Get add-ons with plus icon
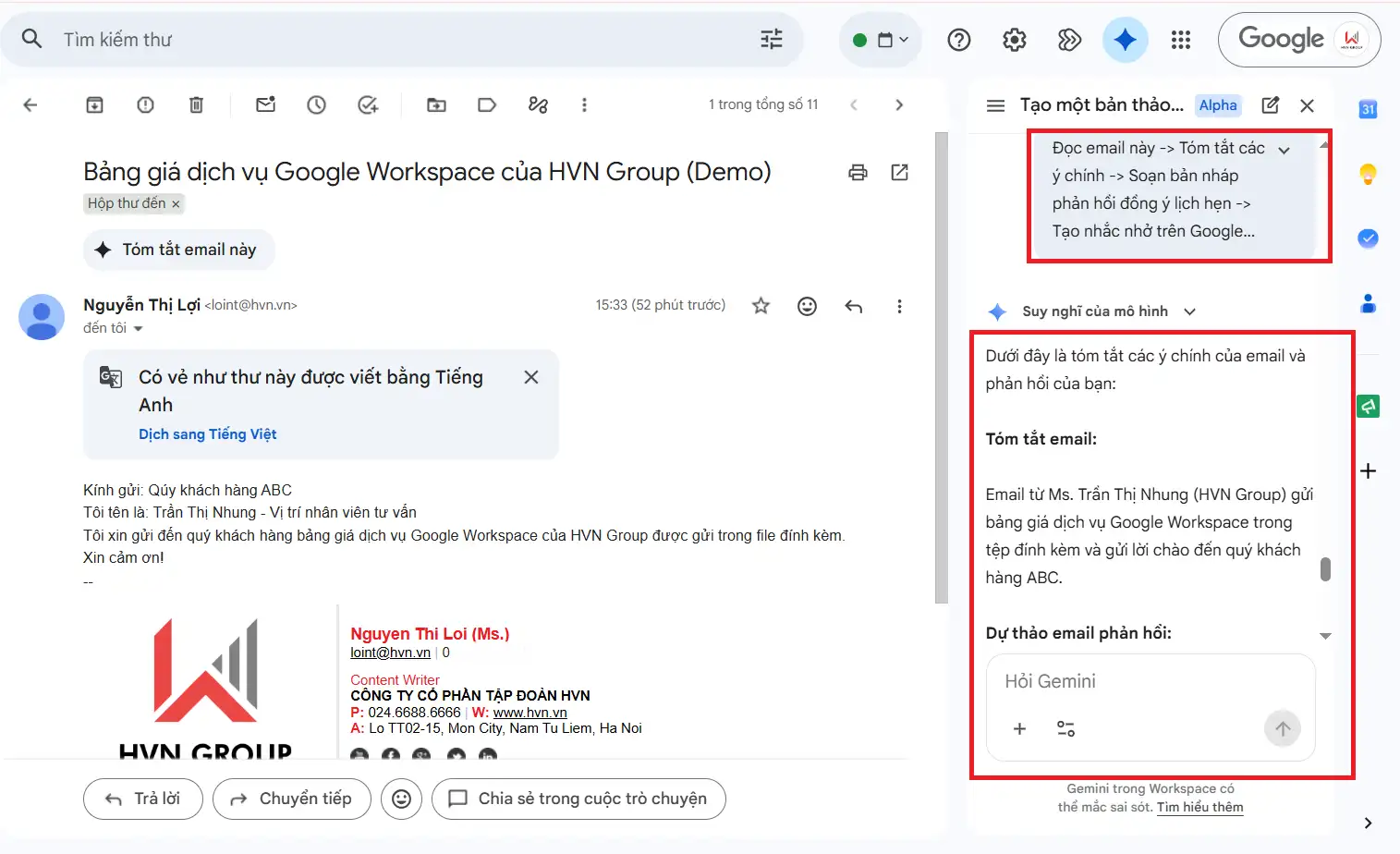1400x854 pixels. (1369, 471)
